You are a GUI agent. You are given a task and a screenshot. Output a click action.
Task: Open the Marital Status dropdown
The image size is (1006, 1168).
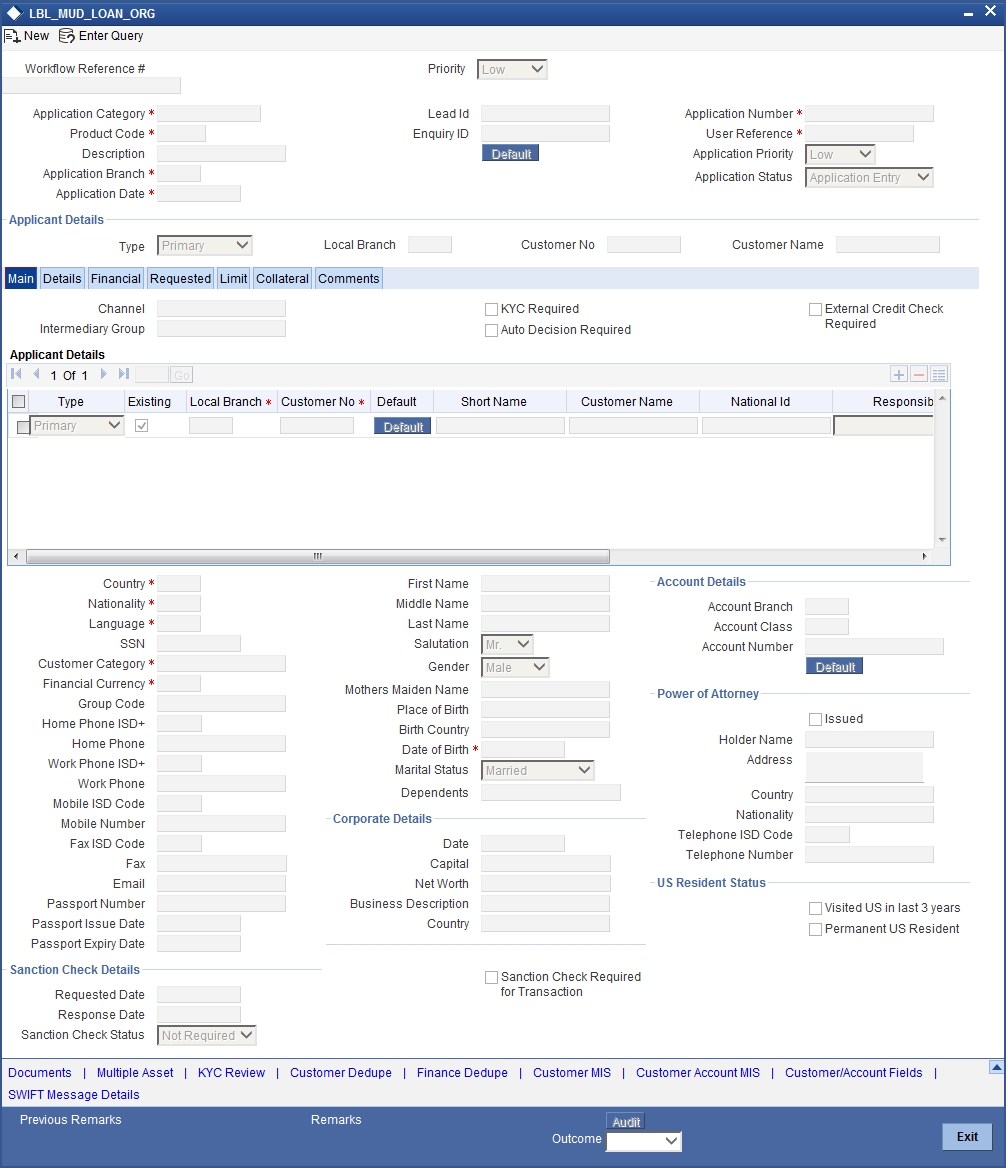pos(538,770)
